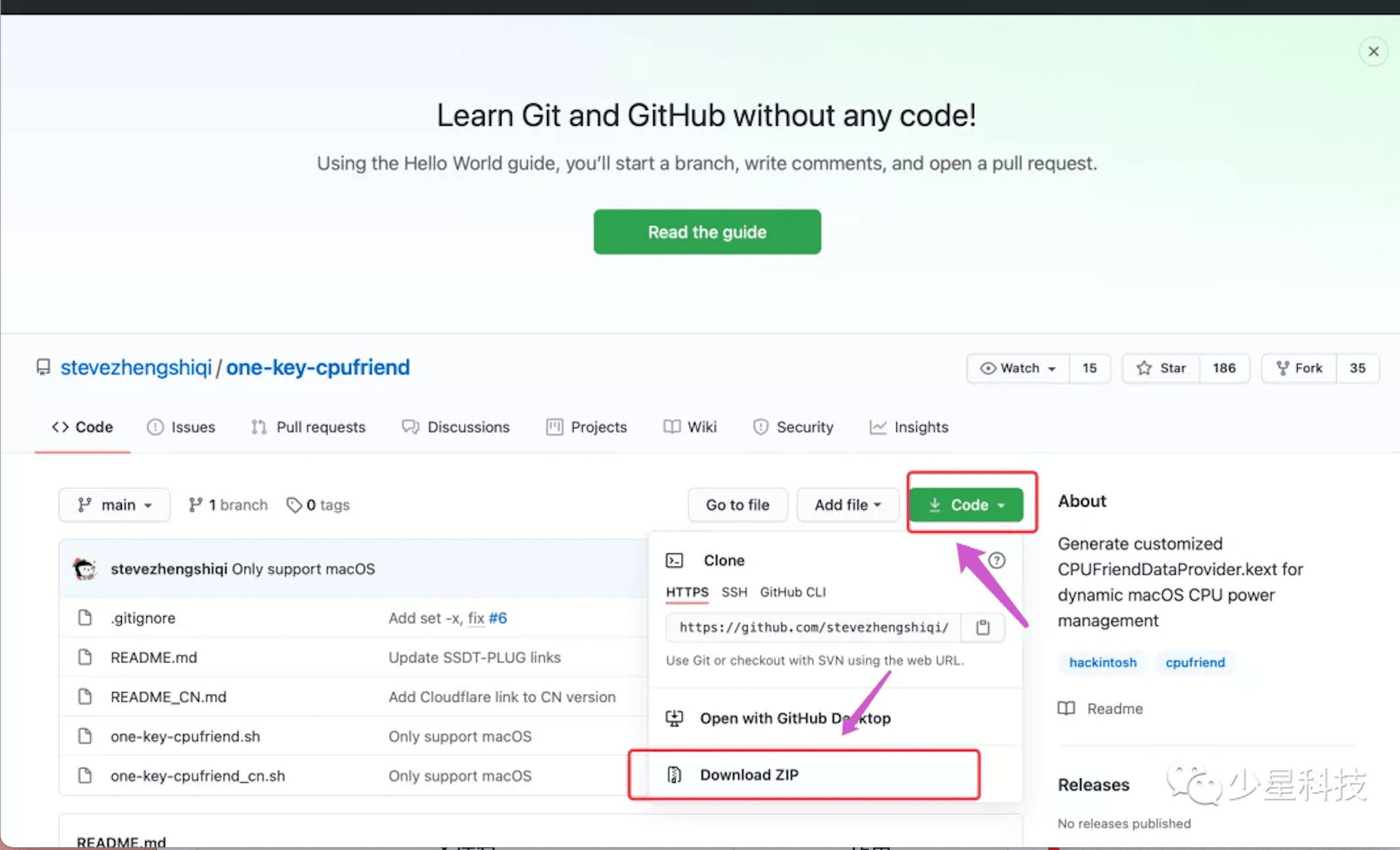Open the Issues tab
This screenshot has height=850, width=1400.
coord(181,427)
